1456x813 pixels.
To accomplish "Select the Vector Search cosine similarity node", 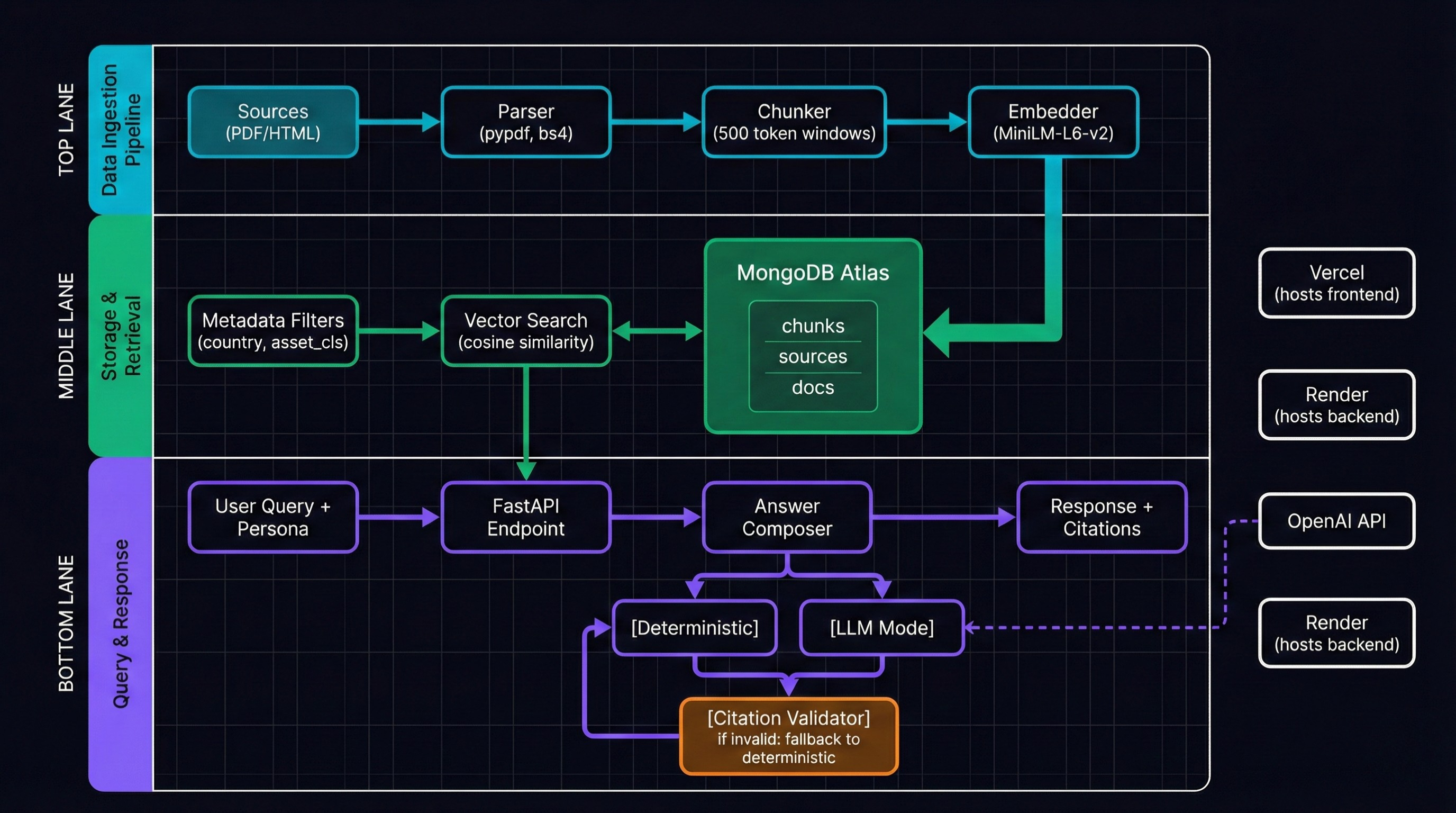I will pos(526,331).
